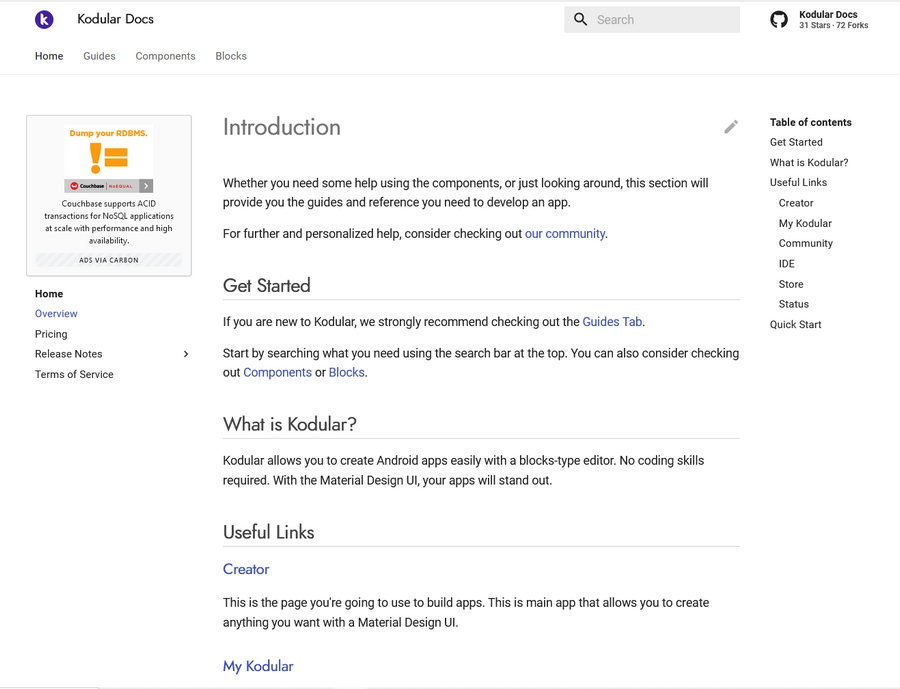Jump to Status in table of contents
The height and width of the screenshot is (689, 900).
coord(794,304)
